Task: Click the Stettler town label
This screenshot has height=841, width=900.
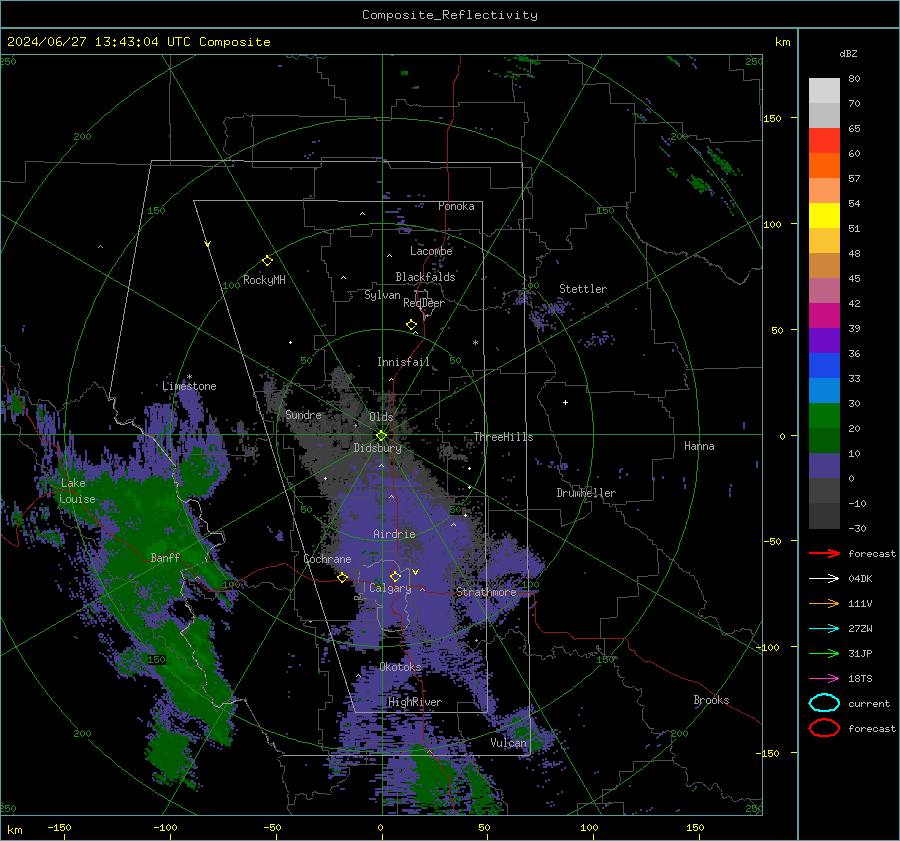Action: [583, 289]
